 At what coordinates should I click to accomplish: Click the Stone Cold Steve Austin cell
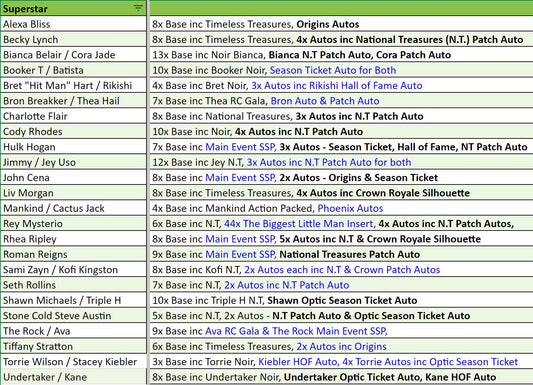[x=73, y=316]
